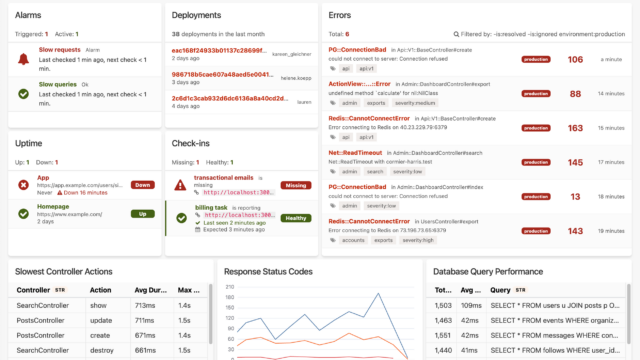640x360 pixels.
Task: Click the STR badge beside Controller header
Action: pos(60,290)
